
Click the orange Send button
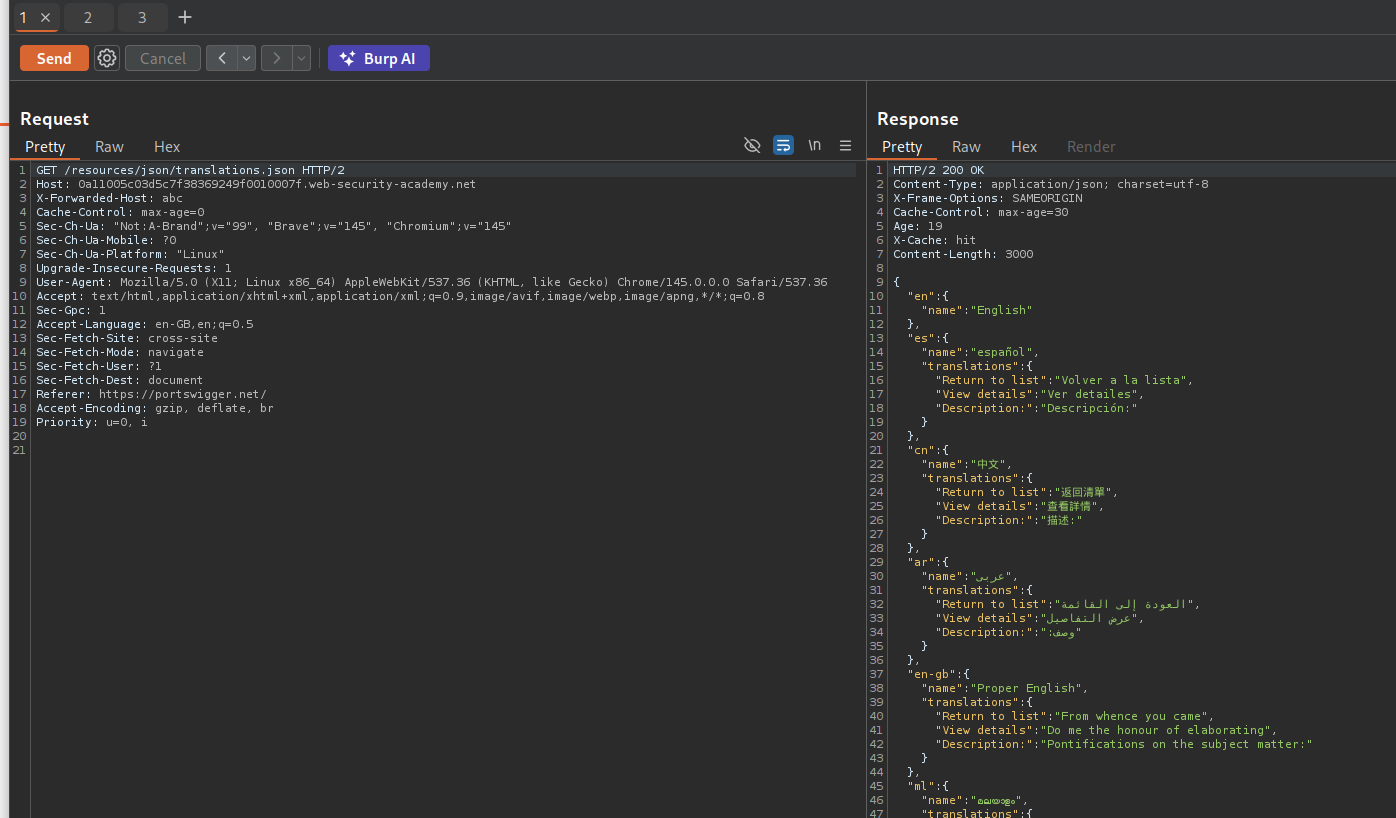point(54,58)
